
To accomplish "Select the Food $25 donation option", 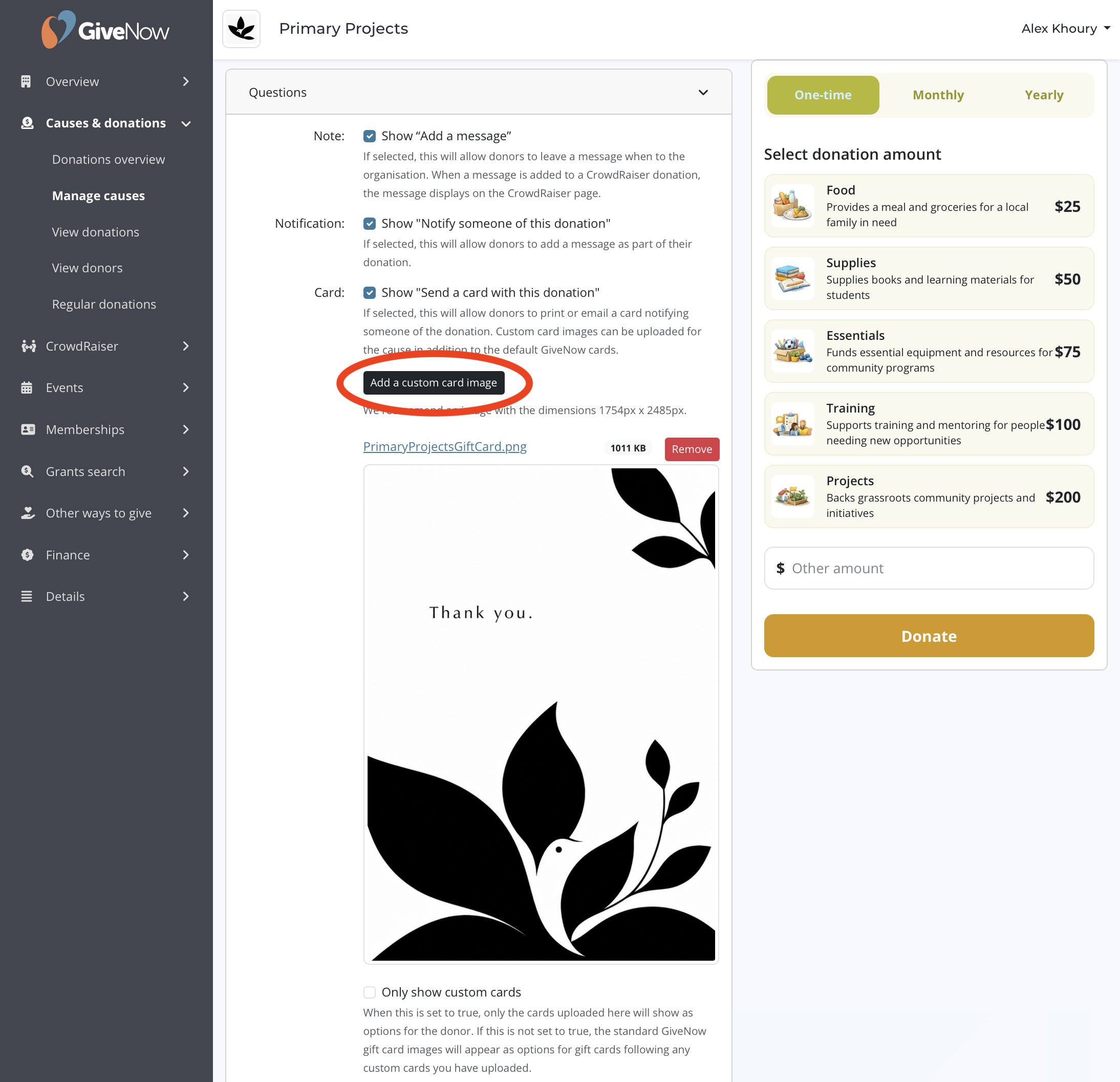I will 929,206.
